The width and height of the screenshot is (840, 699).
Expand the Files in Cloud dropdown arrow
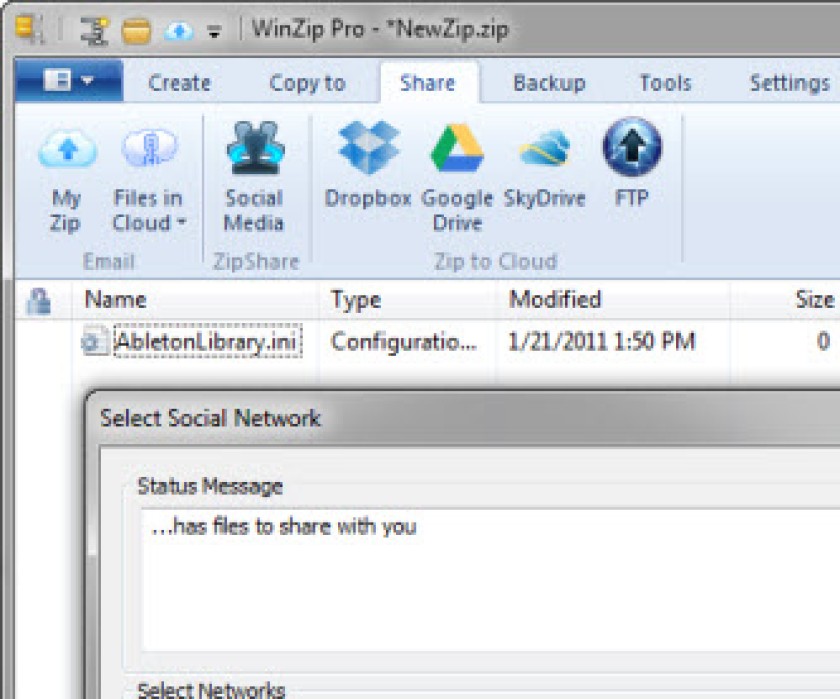(x=182, y=221)
